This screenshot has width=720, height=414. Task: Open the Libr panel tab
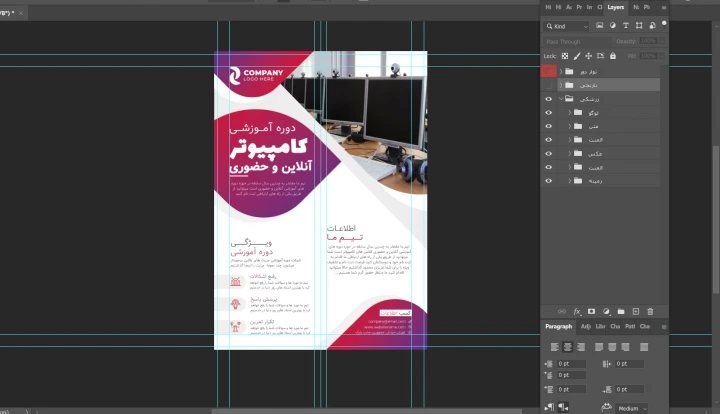(601, 326)
